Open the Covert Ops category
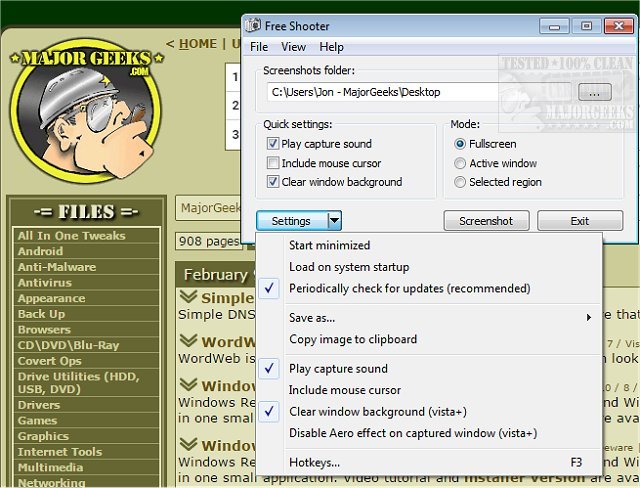The image size is (640, 488). (86, 361)
